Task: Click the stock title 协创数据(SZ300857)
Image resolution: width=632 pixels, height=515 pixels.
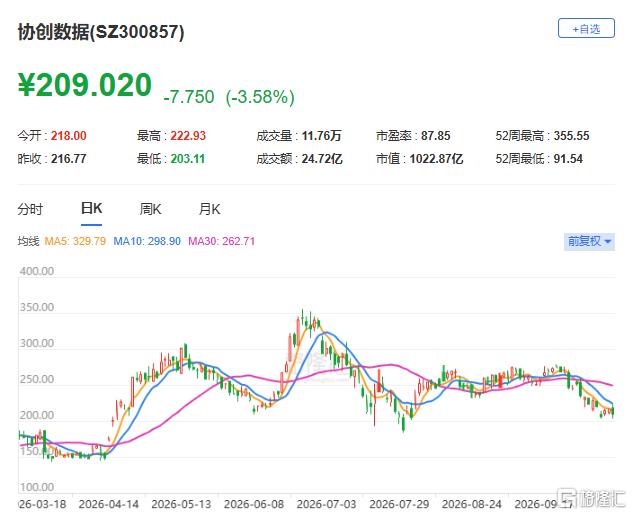Action: tap(101, 32)
